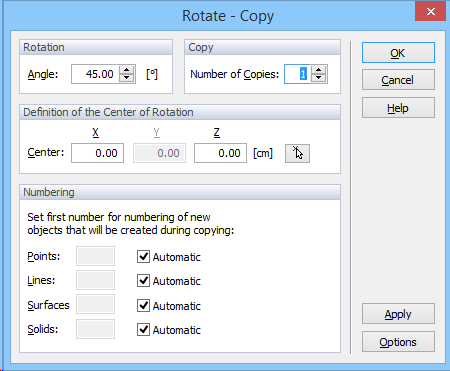
Task: Close the Rotate - Copy dialog
Action: [430, 12]
